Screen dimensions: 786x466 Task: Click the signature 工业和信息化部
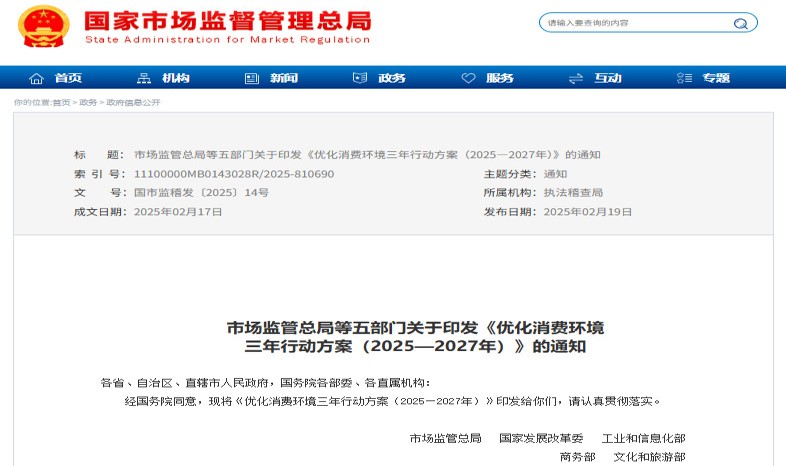[x=644, y=438]
